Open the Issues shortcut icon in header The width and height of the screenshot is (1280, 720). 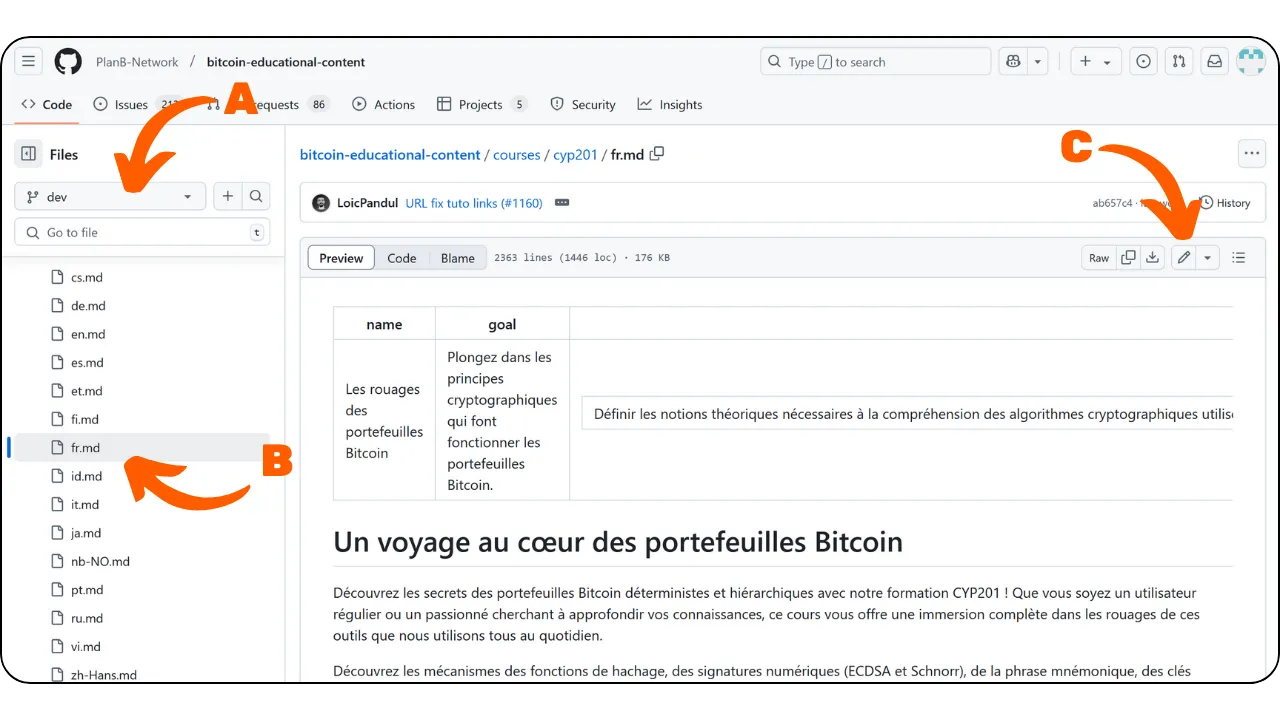(1144, 62)
